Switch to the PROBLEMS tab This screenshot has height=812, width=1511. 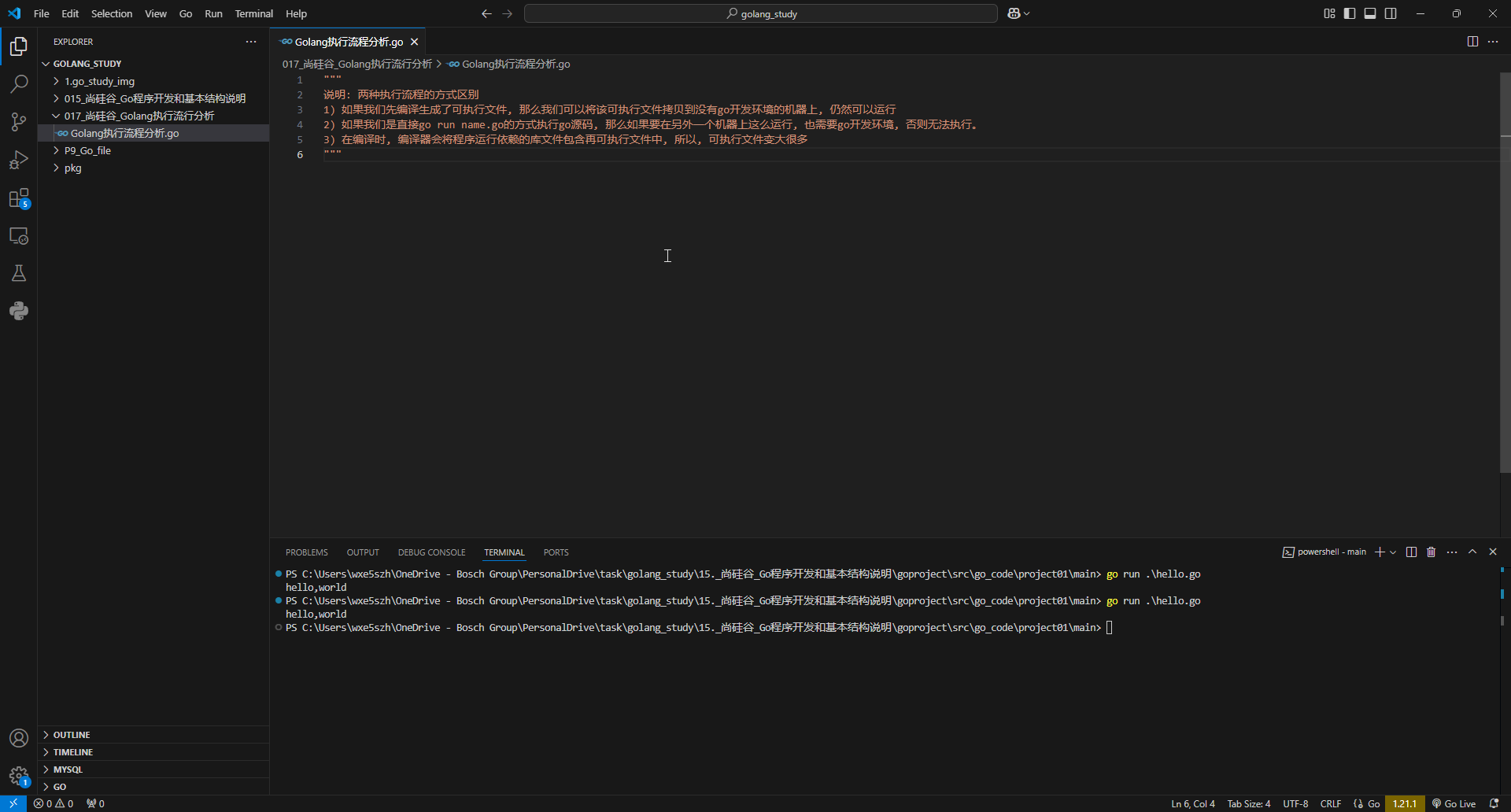click(x=307, y=552)
